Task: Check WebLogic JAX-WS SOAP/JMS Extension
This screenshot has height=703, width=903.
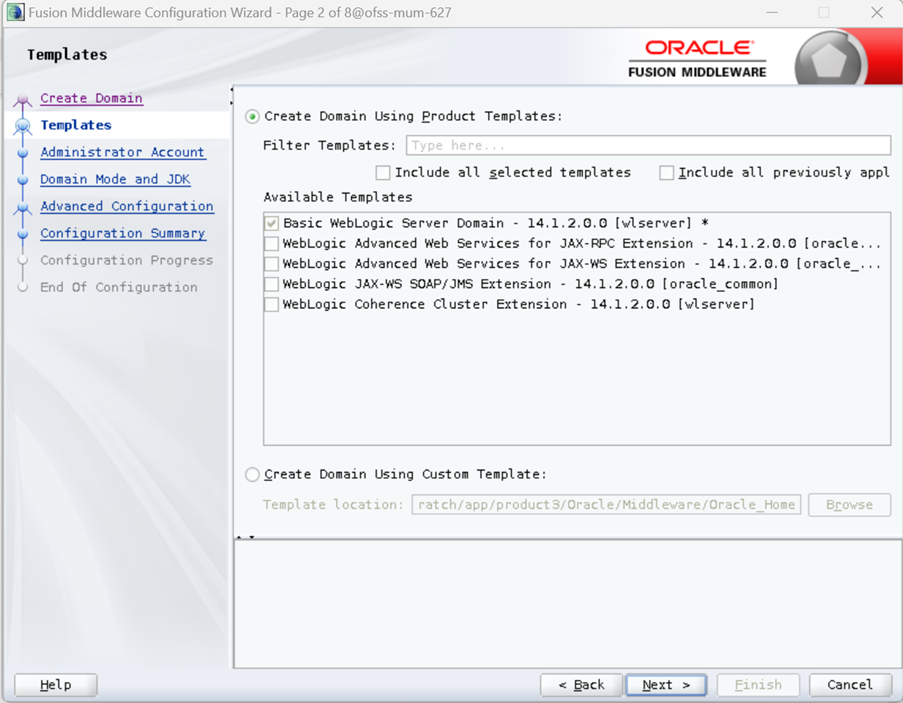Action: tap(271, 284)
